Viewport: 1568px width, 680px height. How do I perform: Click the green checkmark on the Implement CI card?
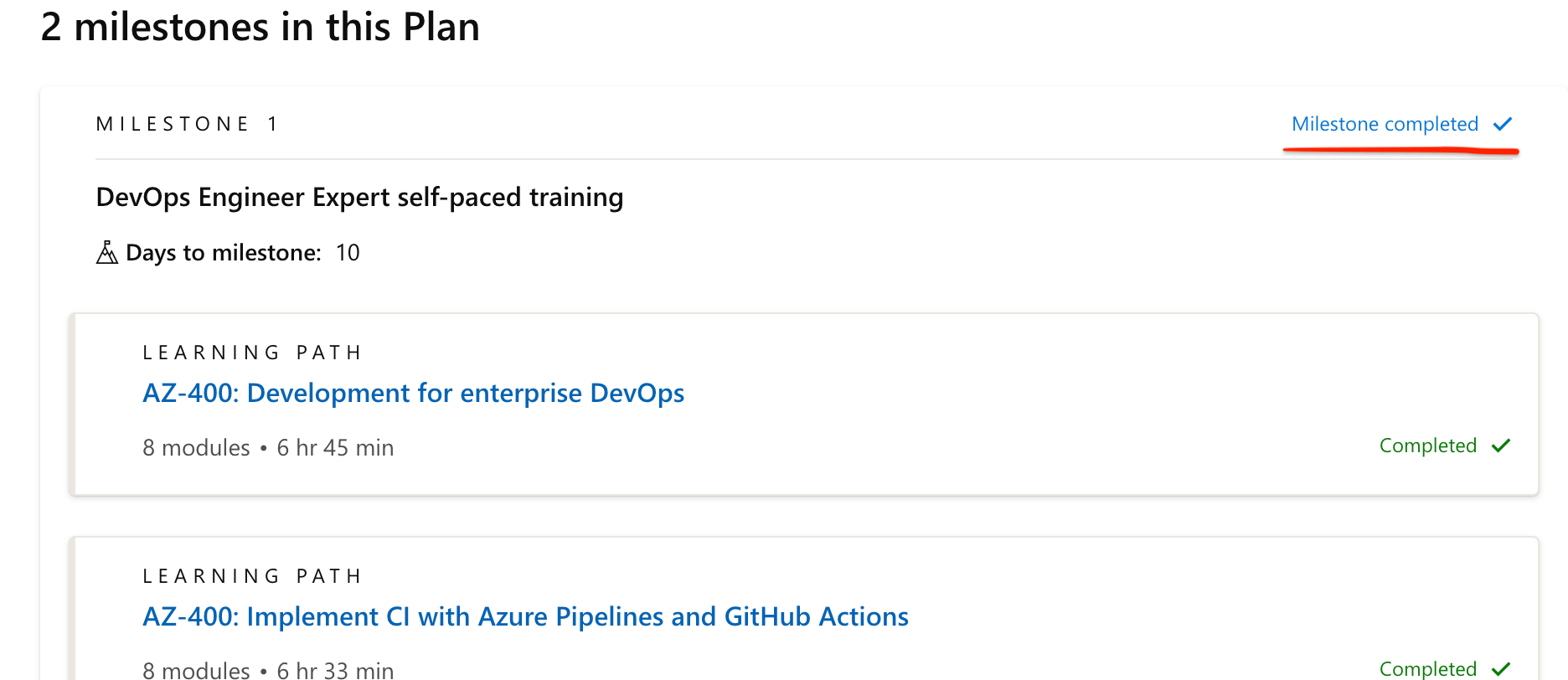(1501, 668)
